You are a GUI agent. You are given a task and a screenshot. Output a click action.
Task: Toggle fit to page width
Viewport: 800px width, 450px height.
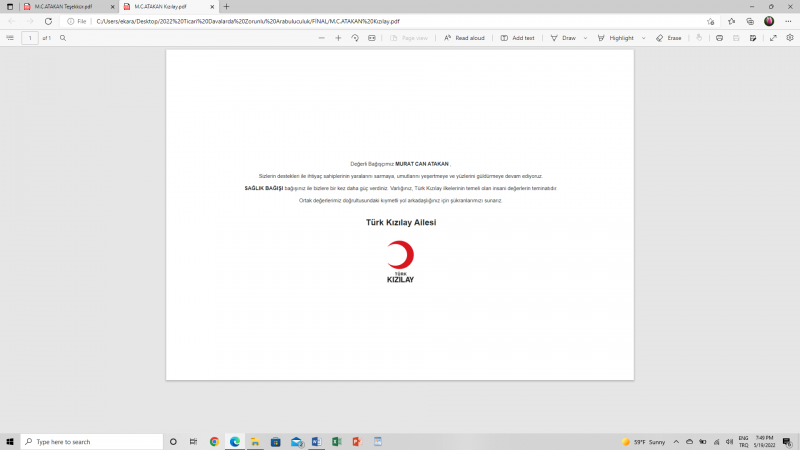(x=372, y=38)
